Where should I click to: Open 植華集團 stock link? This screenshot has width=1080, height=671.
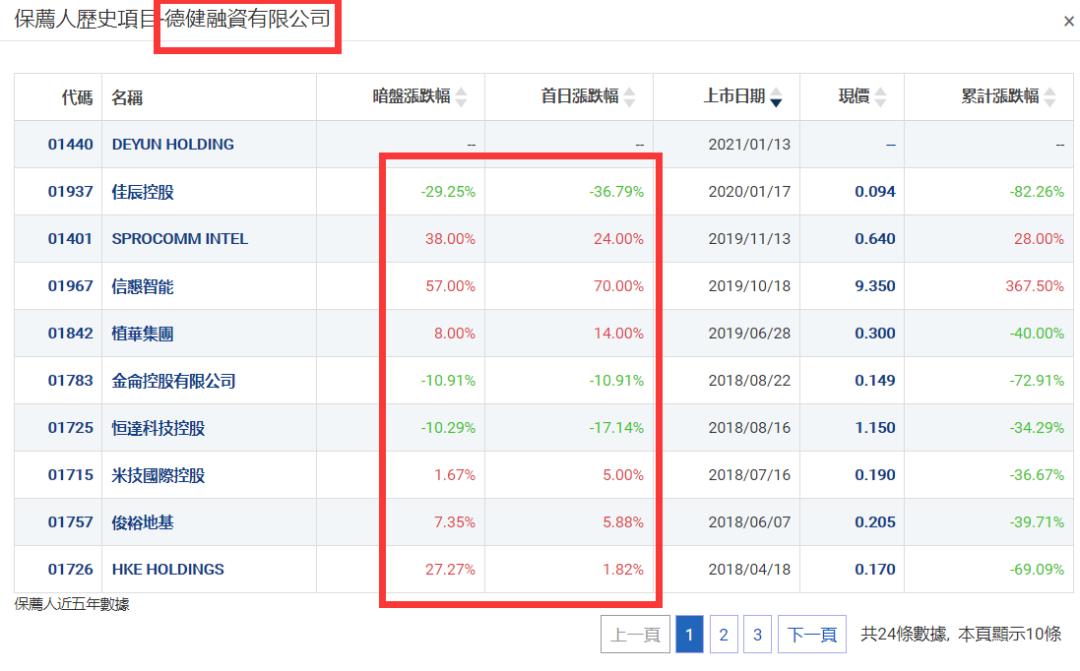click(143, 333)
